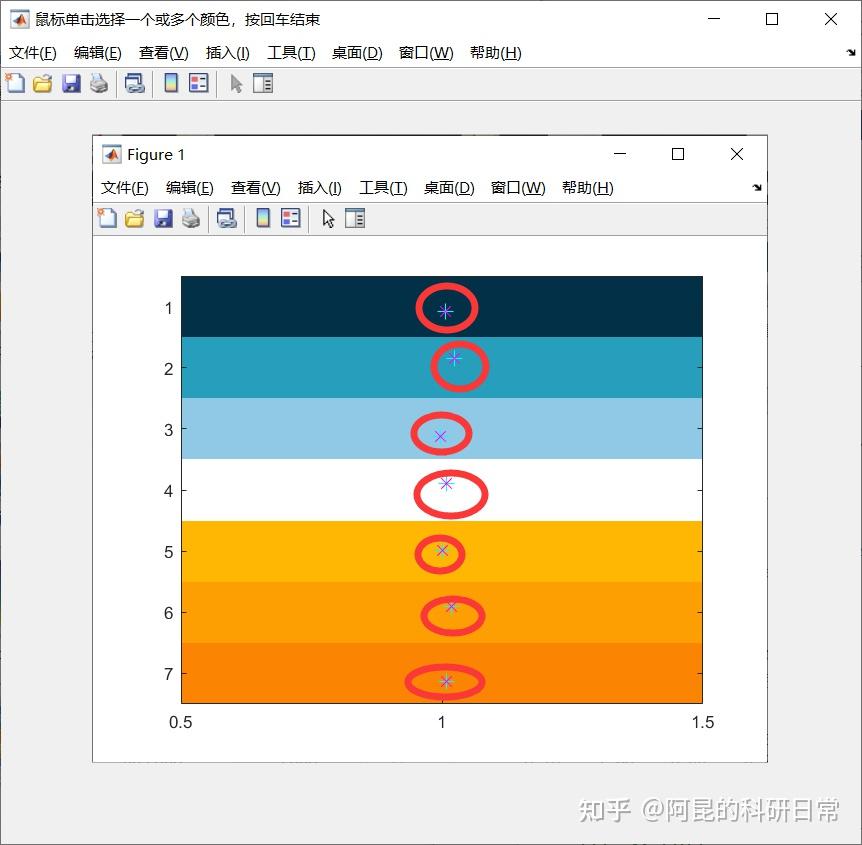Screen dimensions: 862x845
Task: Insert a legend into the plot
Action: pyautogui.click(x=288, y=218)
